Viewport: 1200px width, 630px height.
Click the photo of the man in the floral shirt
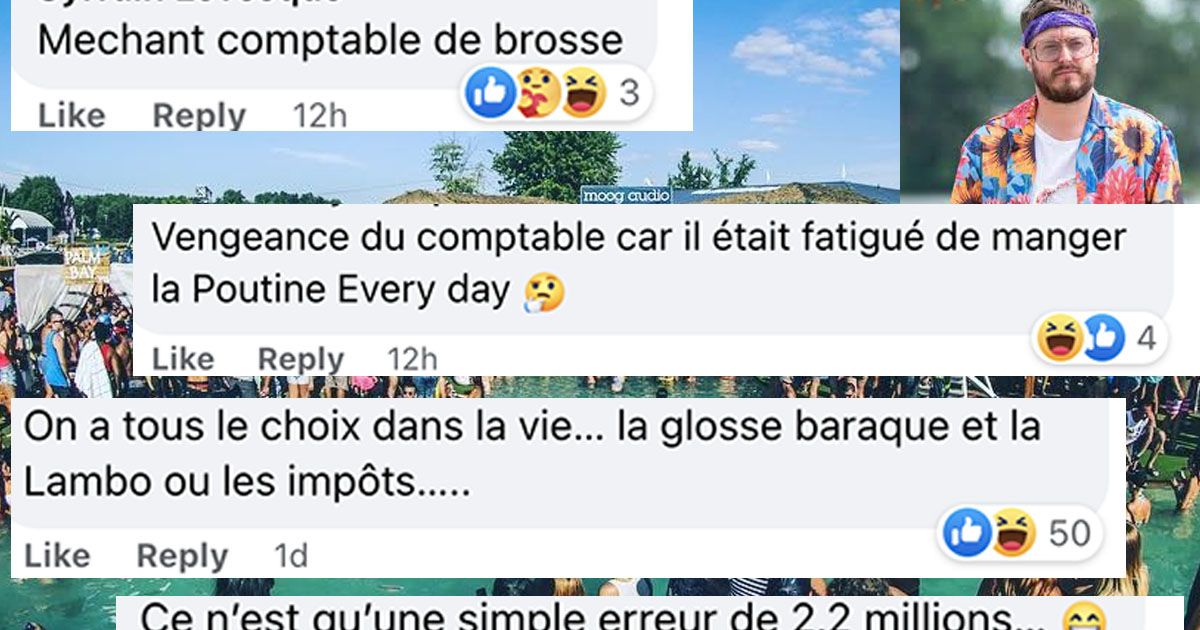click(x=1050, y=101)
